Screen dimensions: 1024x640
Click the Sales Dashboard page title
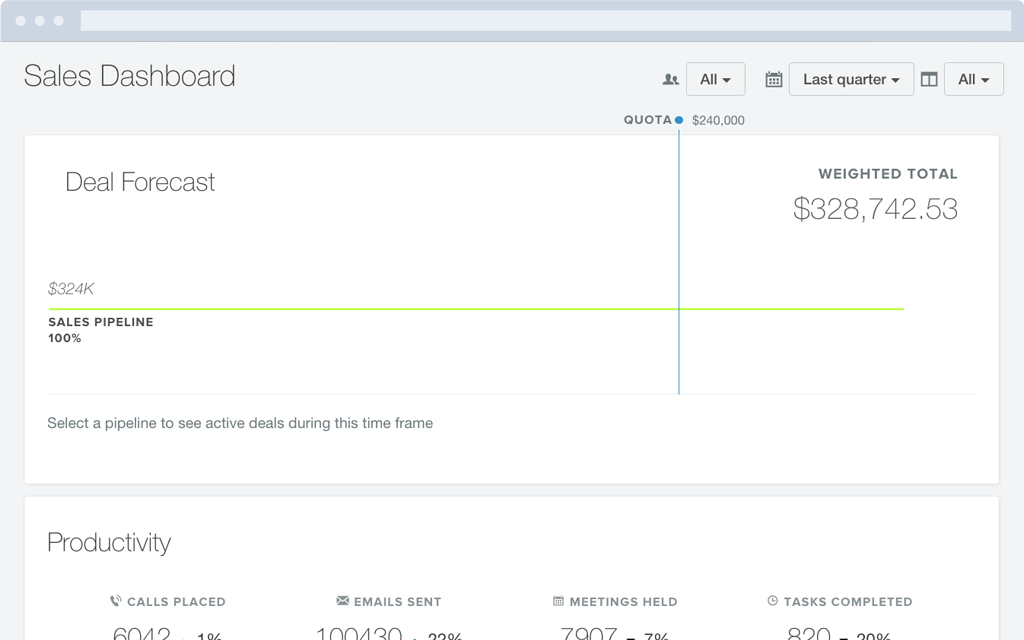pos(130,76)
